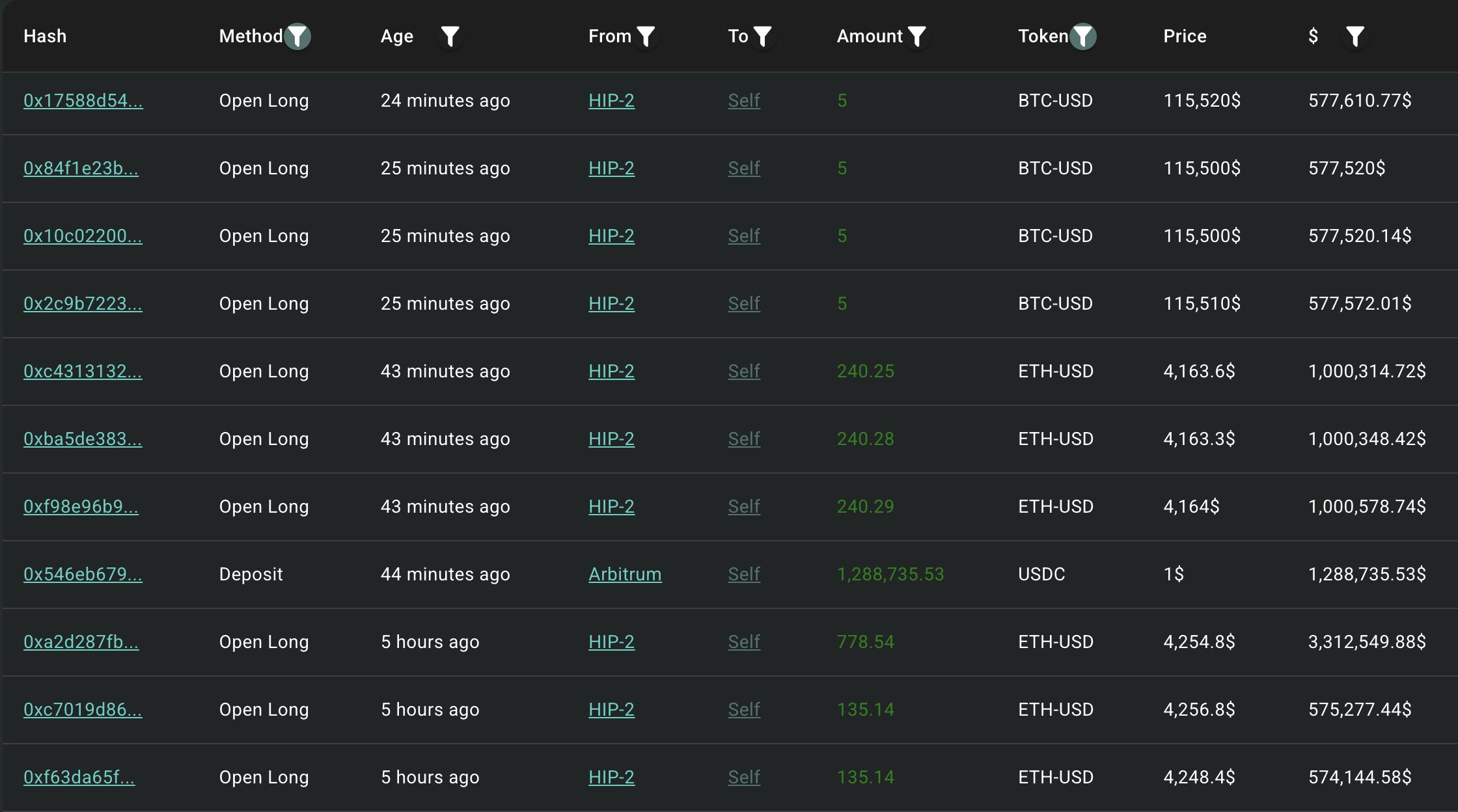This screenshot has height=812, width=1458.
Task: Open transaction hash 0xf98e96b9
Action: pyautogui.click(x=81, y=506)
